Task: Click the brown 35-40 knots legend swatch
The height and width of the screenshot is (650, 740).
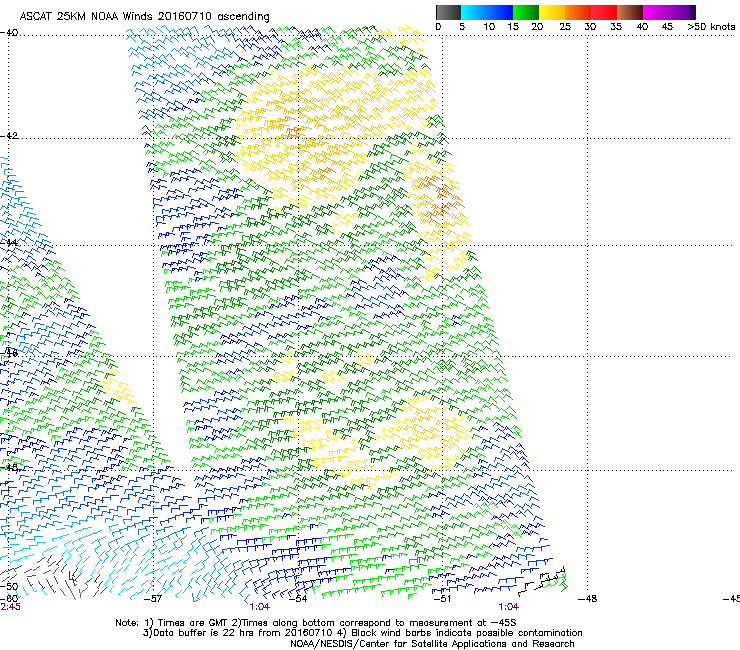Action: tap(630, 12)
